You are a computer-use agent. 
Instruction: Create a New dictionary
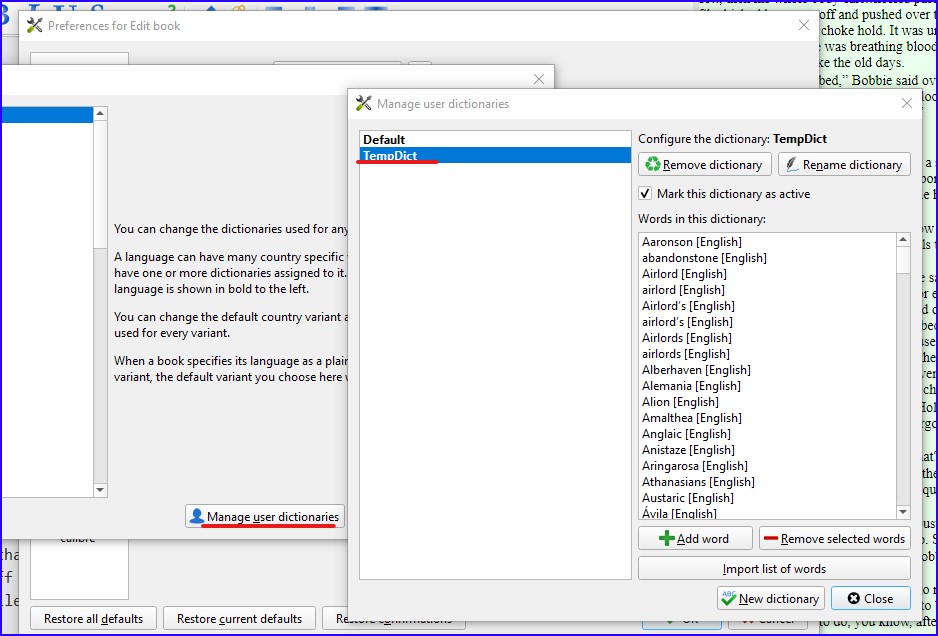point(771,598)
